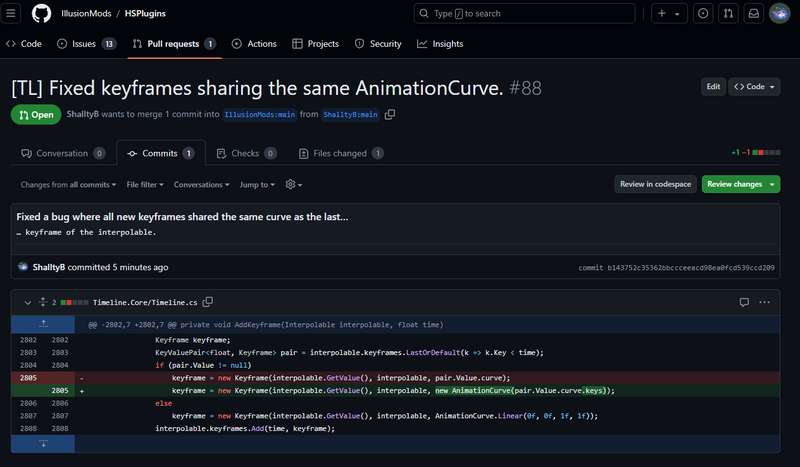Image resolution: width=800 pixels, height=467 pixels.
Task: Open the Actions tab
Action: click(x=254, y=44)
